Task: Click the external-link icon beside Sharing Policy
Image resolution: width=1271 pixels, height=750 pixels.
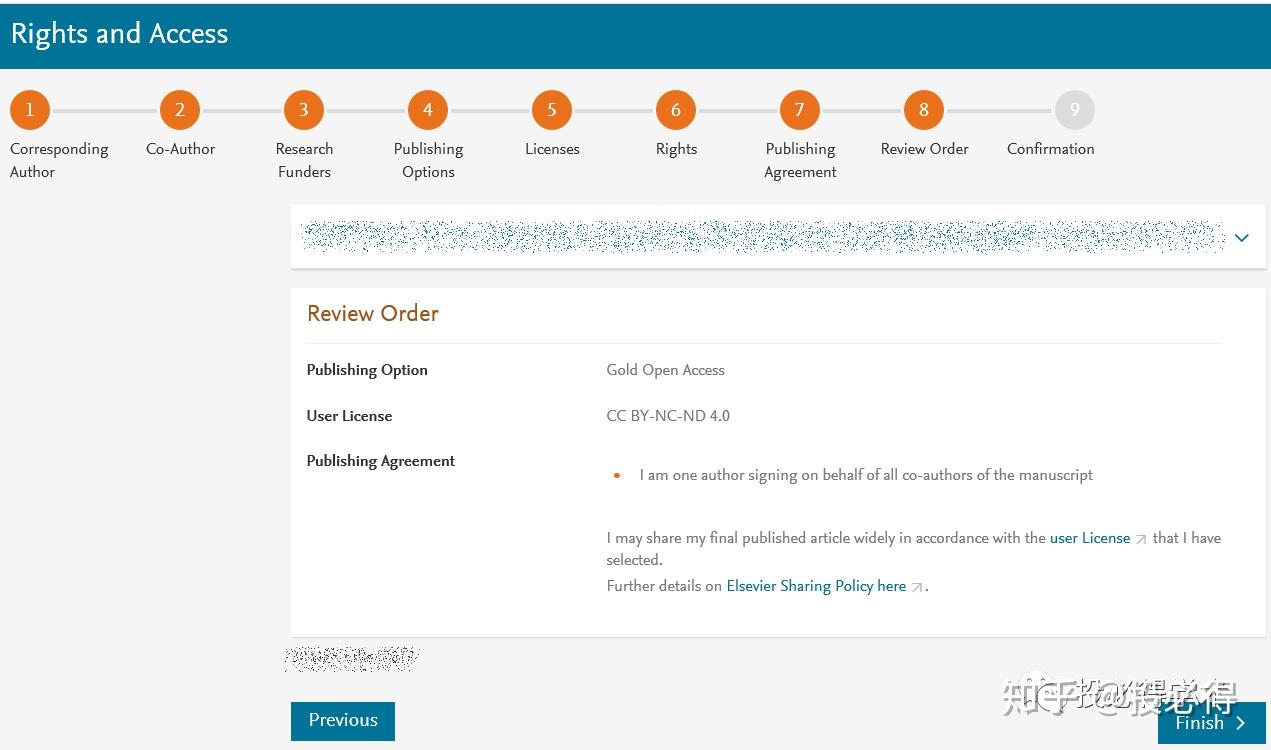Action: tap(915, 587)
